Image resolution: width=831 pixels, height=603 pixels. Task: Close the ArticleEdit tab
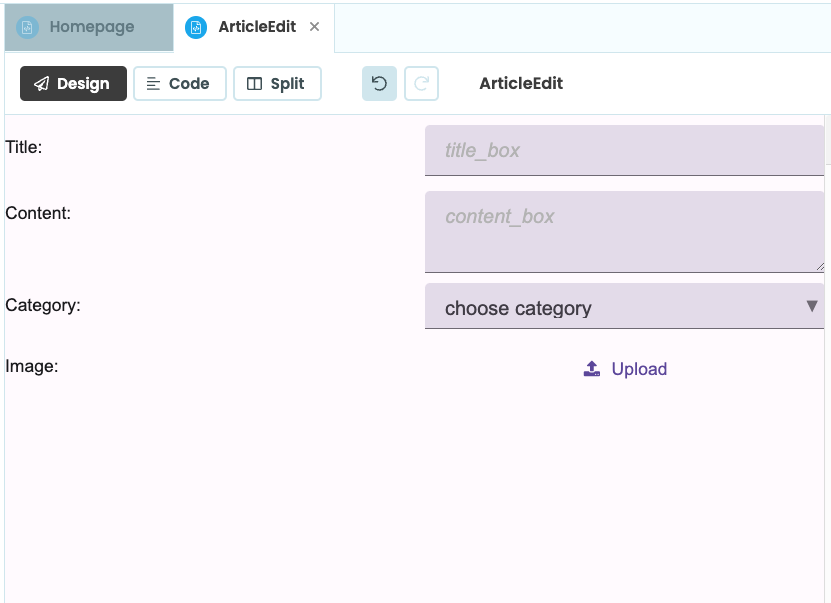[313, 27]
